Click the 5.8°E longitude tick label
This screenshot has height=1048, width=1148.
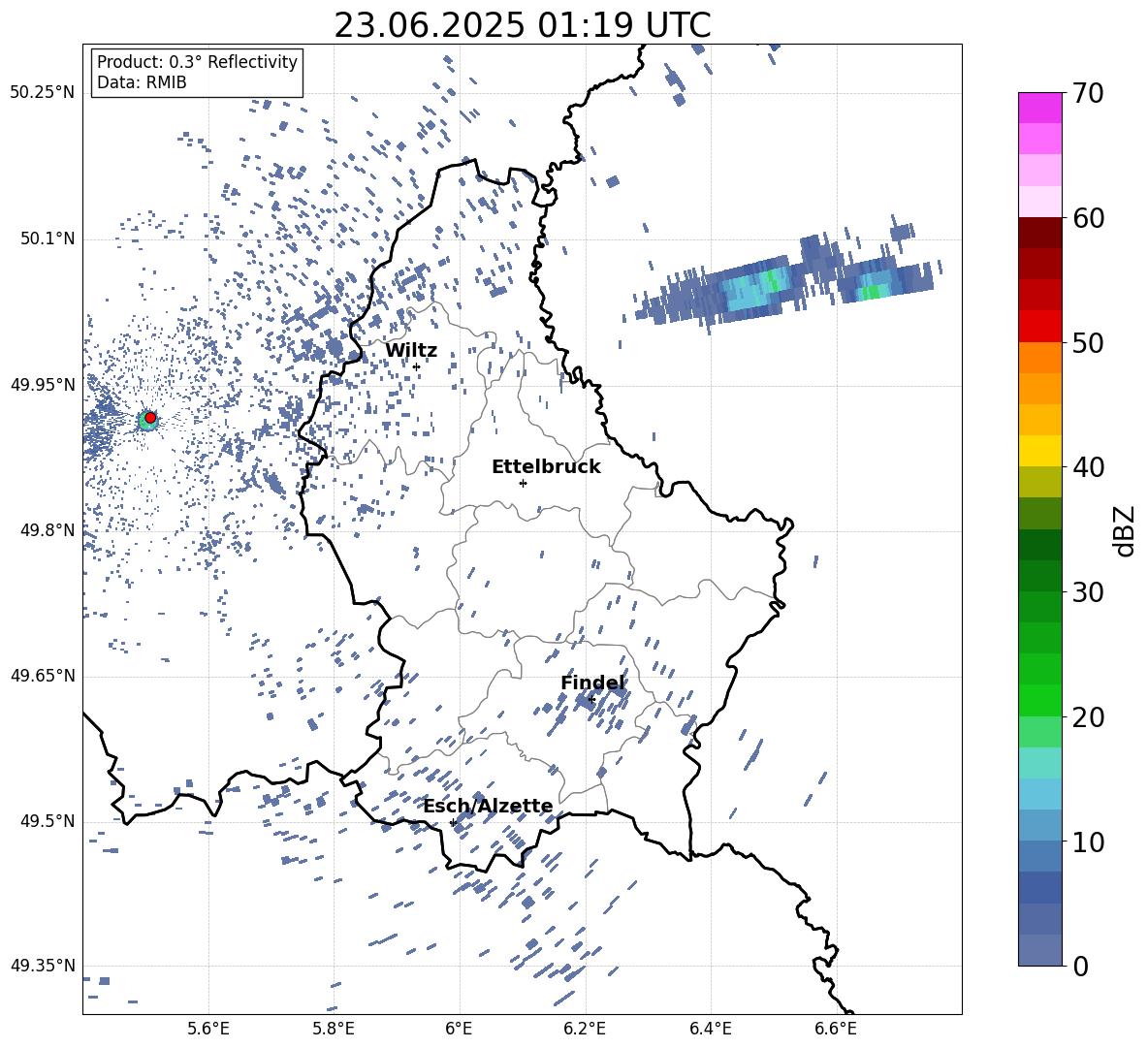[x=334, y=1029]
